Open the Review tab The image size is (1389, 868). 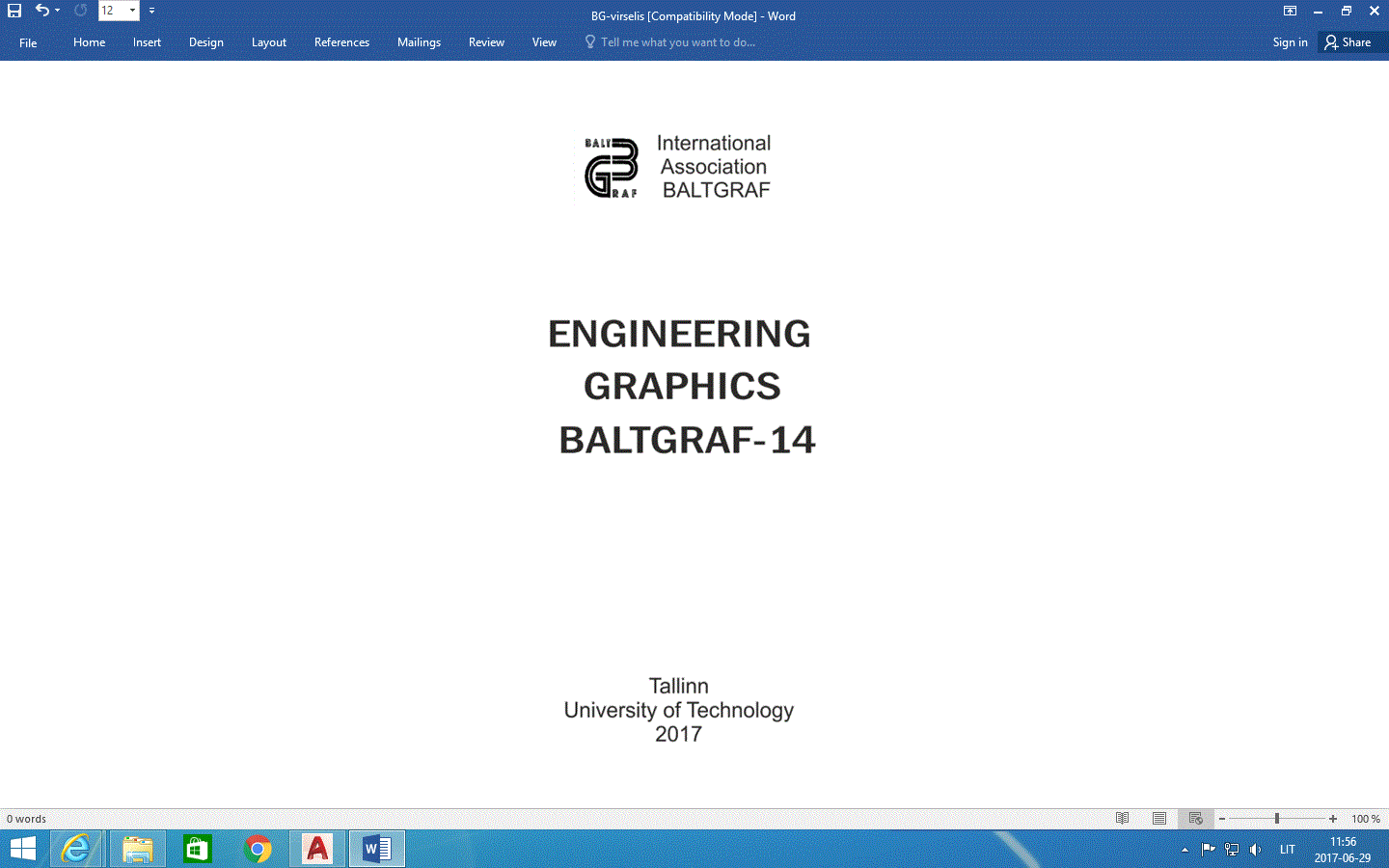(486, 42)
